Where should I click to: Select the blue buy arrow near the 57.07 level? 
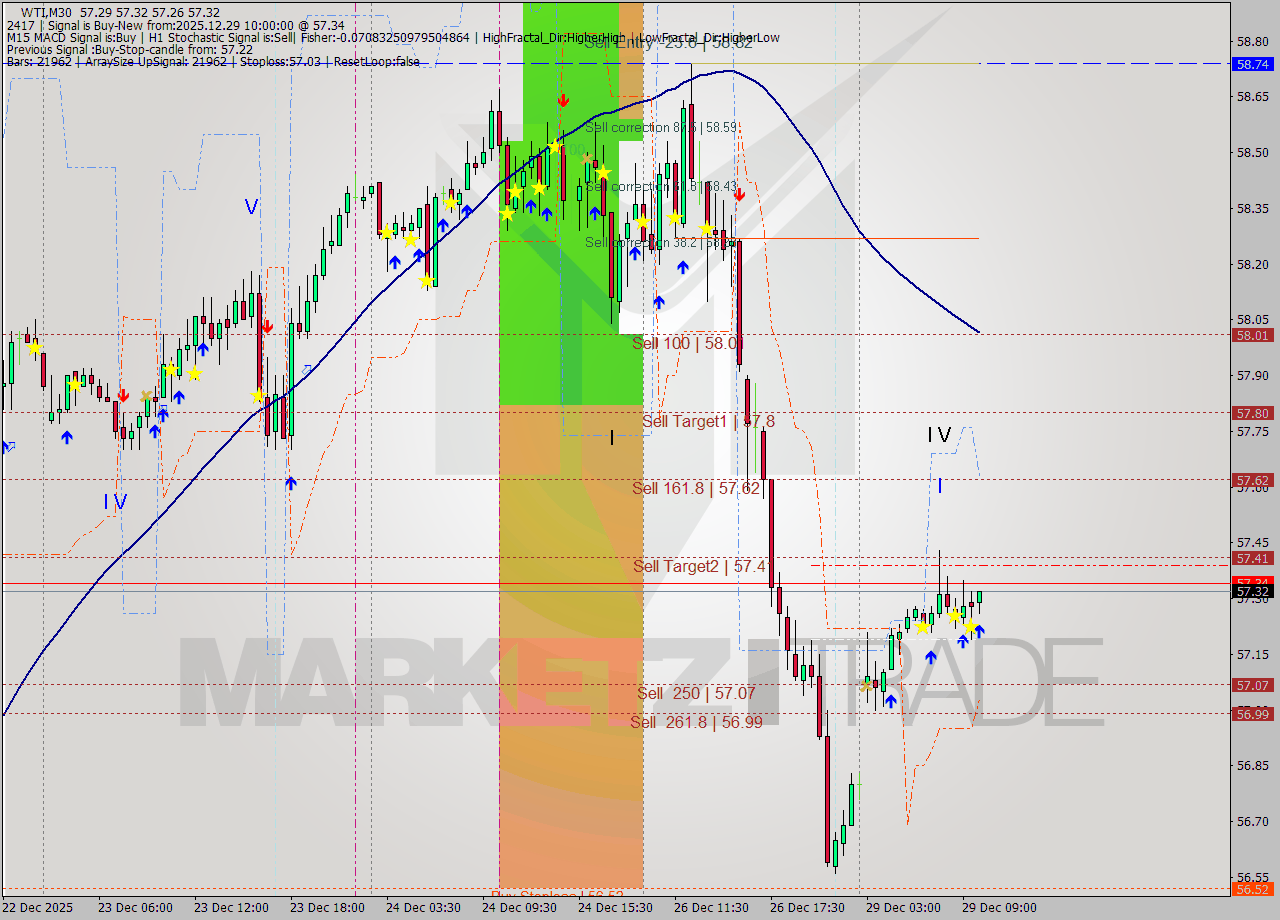tap(891, 700)
